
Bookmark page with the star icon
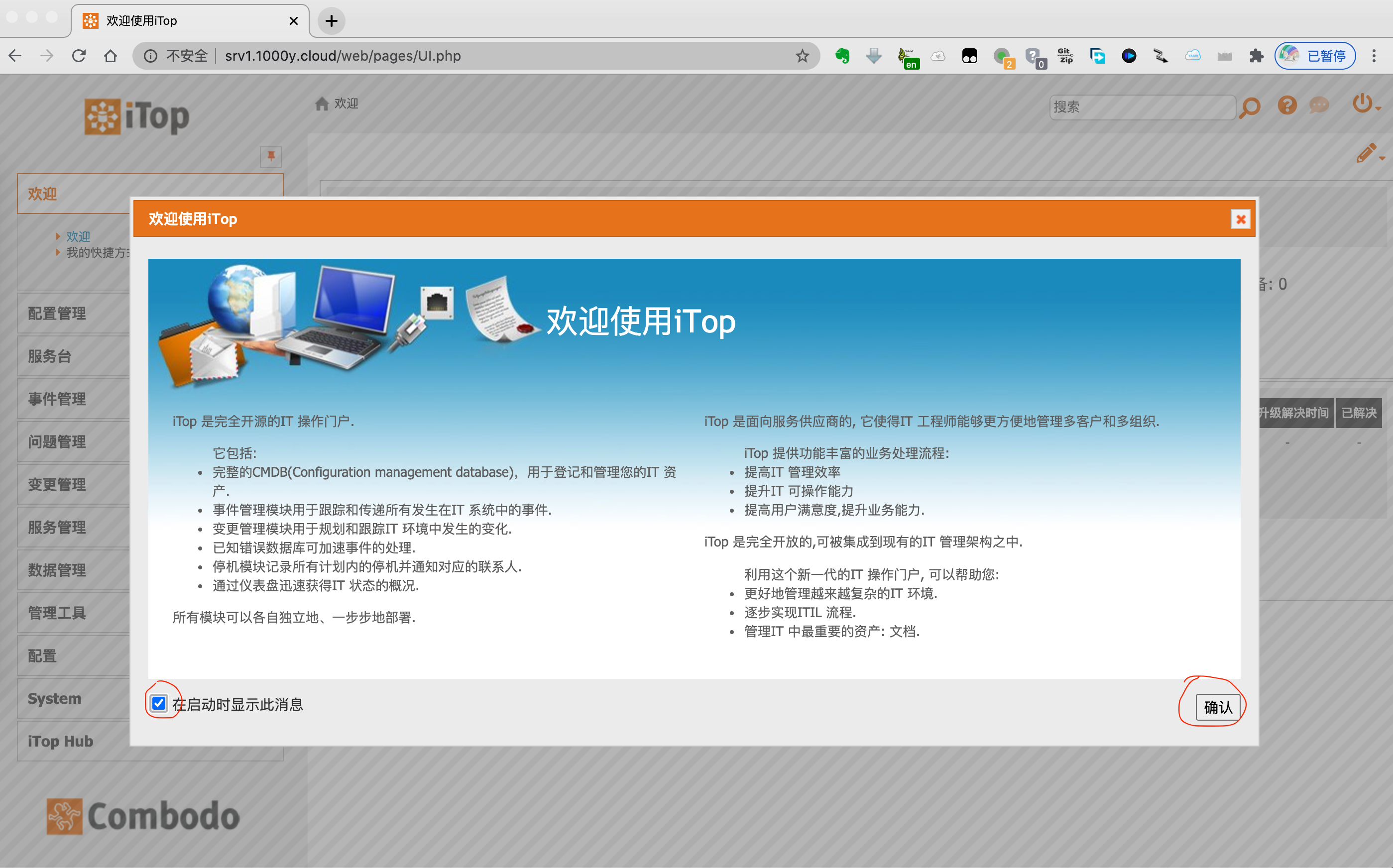point(802,56)
